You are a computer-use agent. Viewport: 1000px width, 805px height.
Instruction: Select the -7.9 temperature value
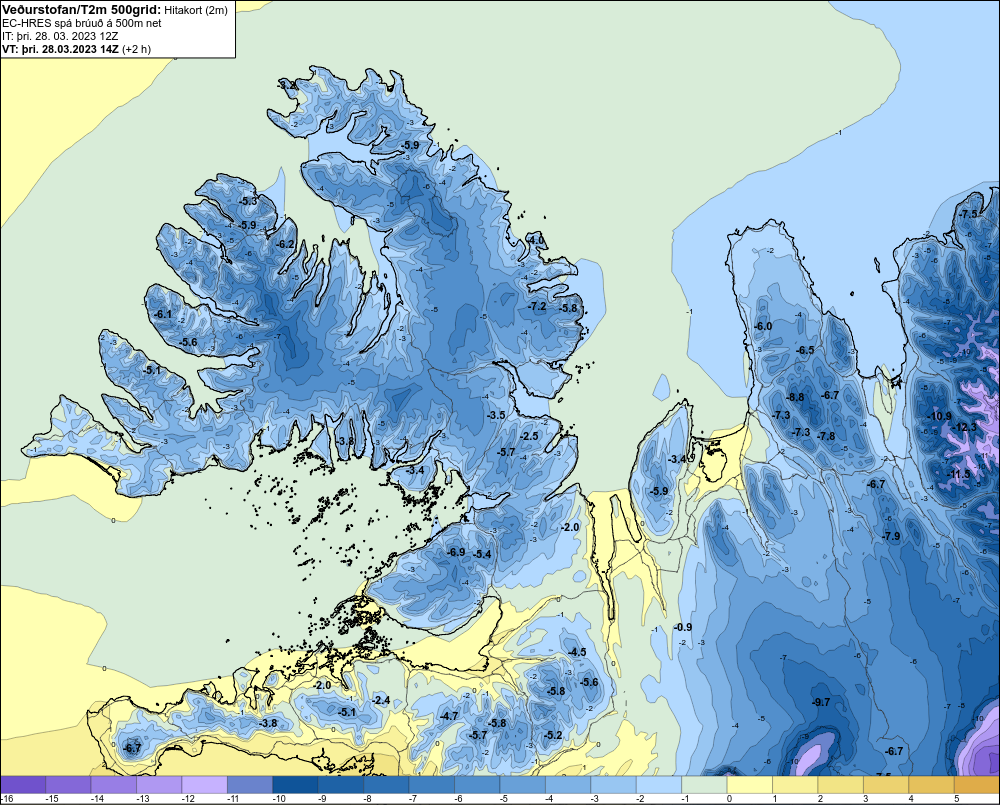(891, 536)
